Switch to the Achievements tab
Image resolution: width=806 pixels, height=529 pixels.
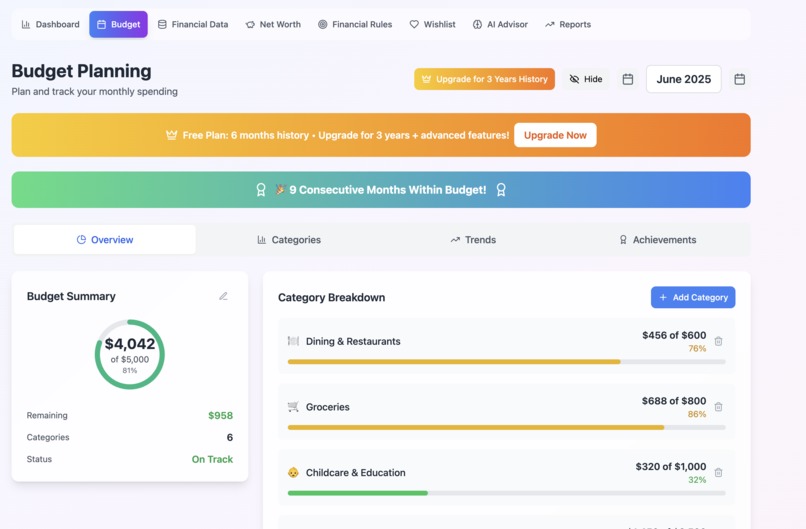point(657,240)
